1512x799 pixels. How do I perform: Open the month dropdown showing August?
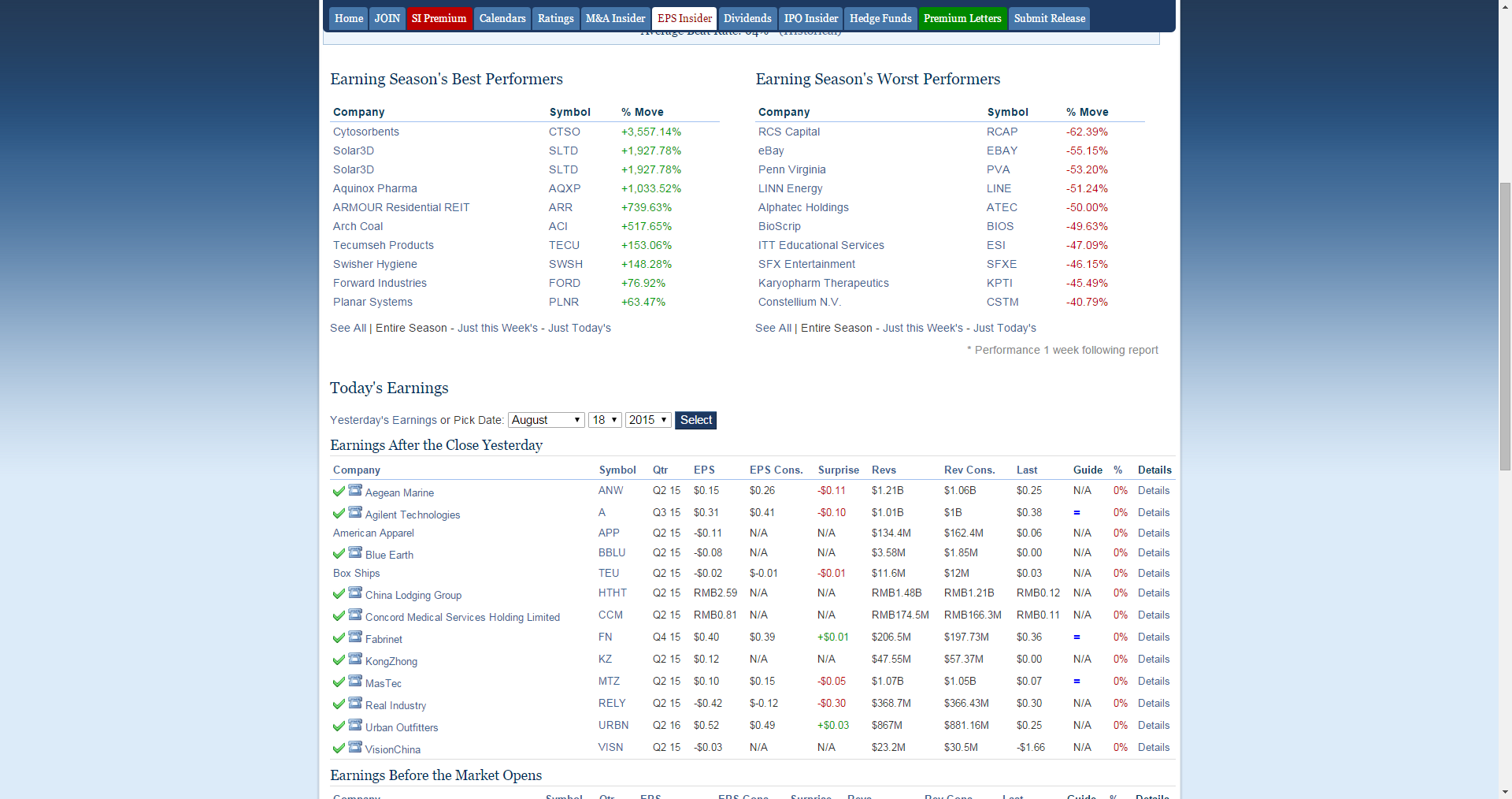pyautogui.click(x=546, y=420)
